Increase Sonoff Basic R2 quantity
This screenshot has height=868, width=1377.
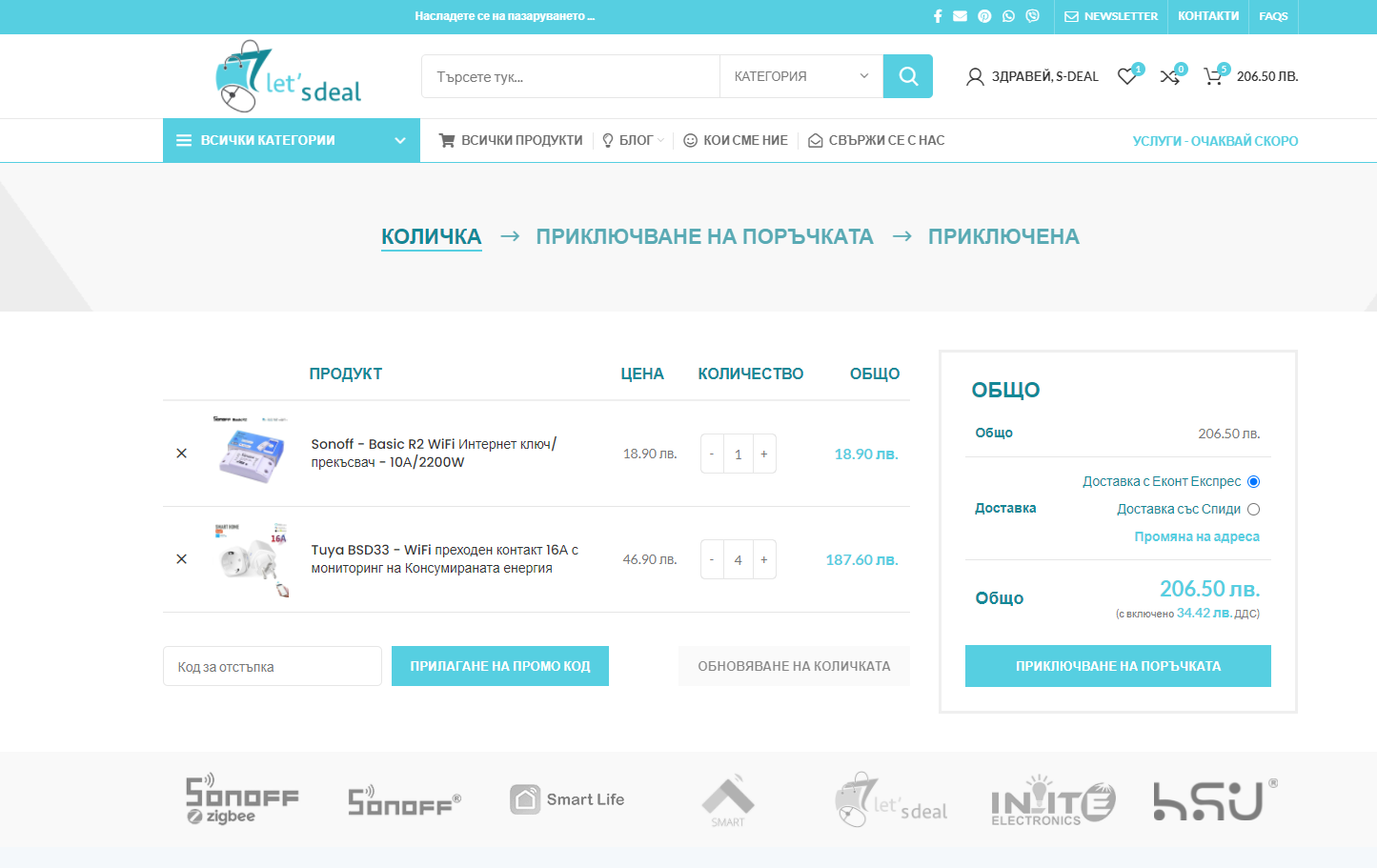[x=764, y=454]
